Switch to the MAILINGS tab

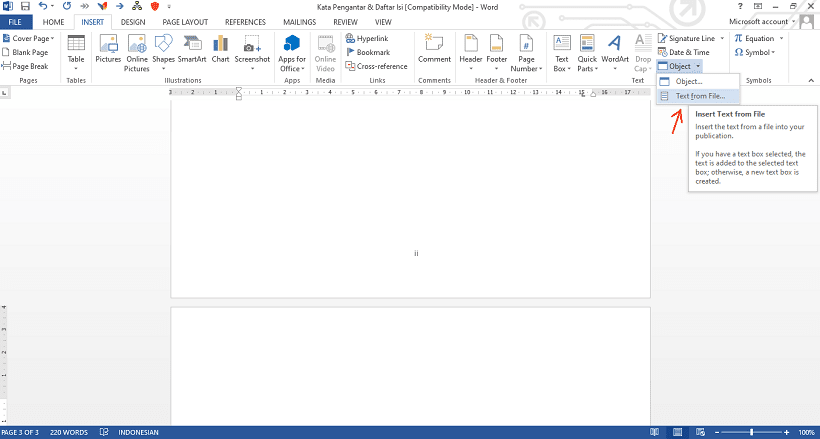point(300,22)
